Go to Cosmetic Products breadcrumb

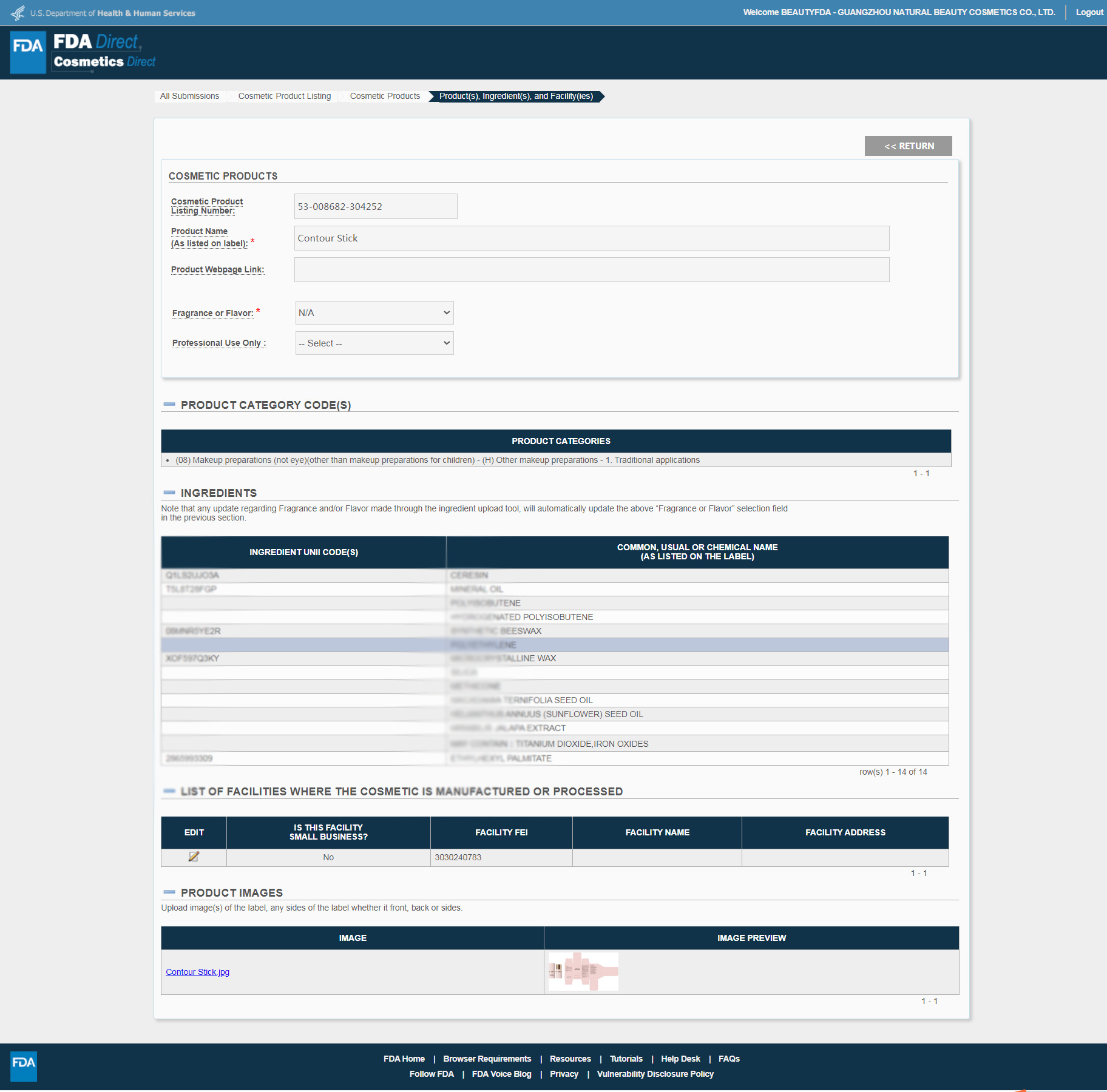(x=385, y=96)
